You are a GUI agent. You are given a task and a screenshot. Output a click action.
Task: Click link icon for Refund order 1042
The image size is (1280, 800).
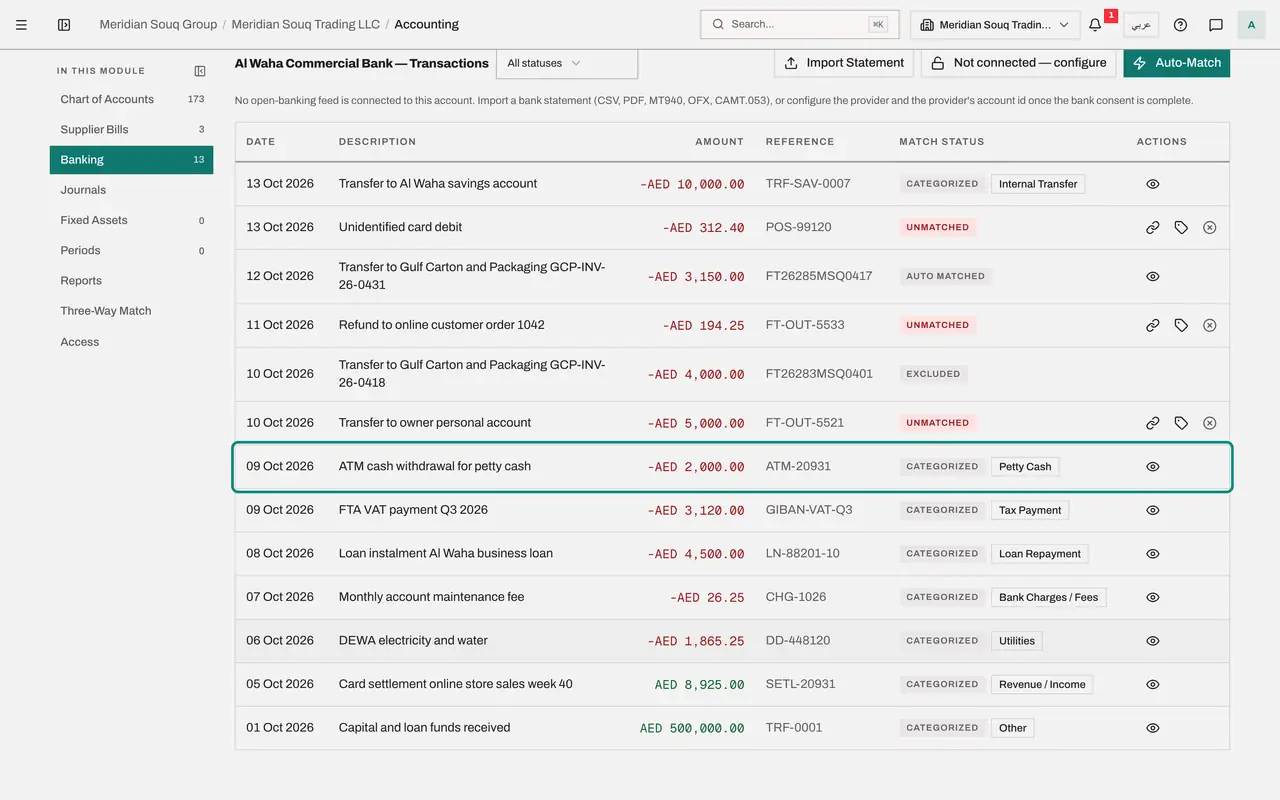coord(1153,325)
